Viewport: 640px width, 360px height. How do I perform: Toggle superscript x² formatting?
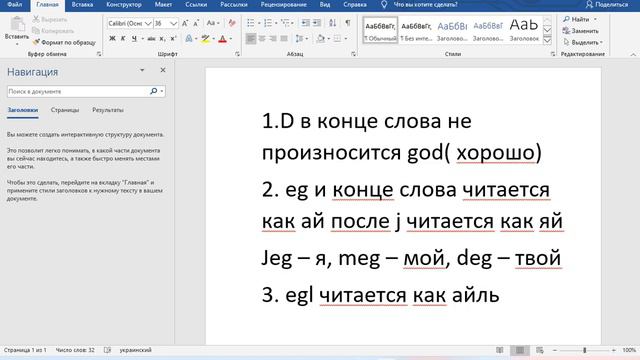(173, 39)
